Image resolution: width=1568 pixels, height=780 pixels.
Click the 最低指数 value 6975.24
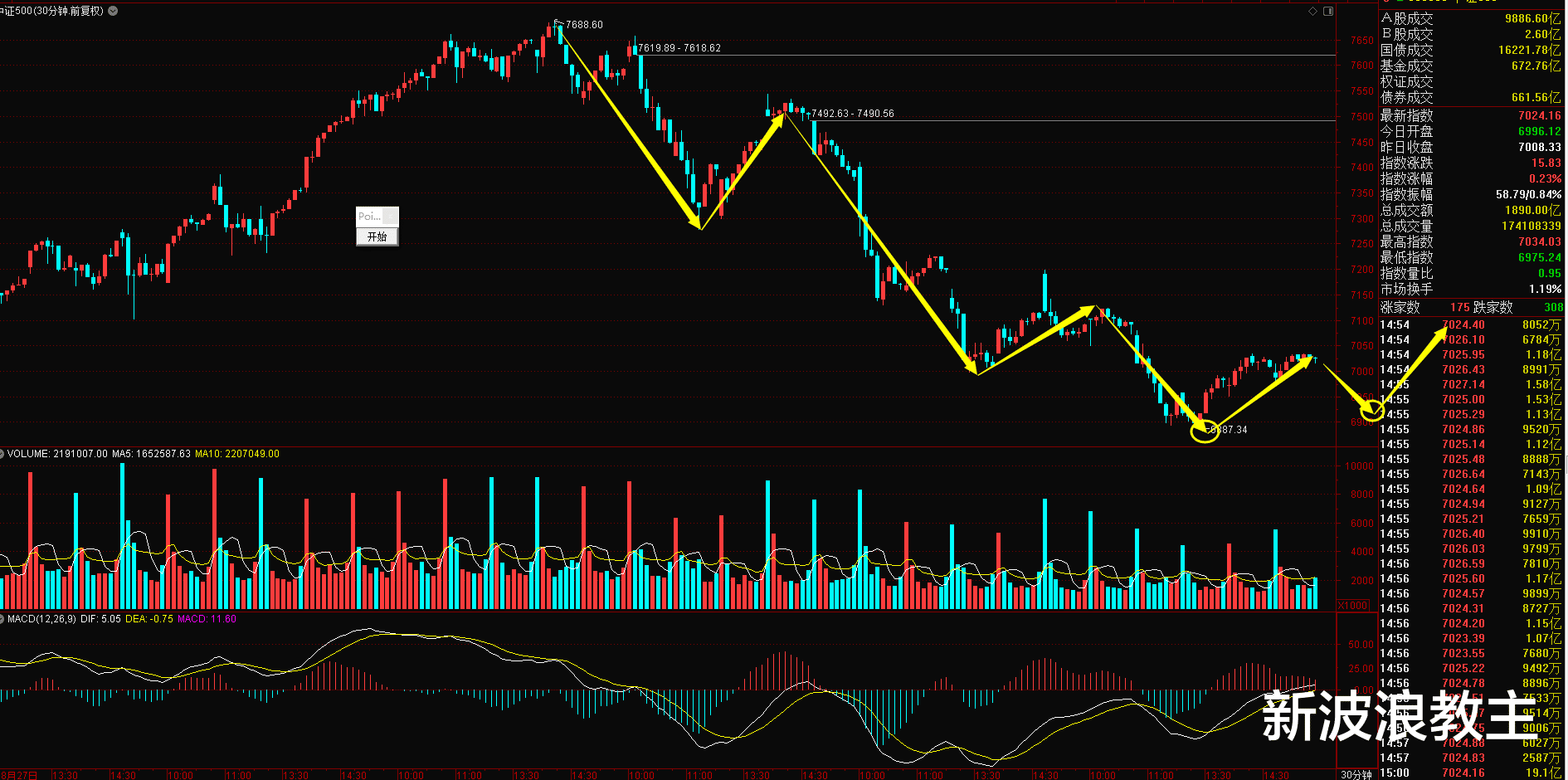tap(1540, 257)
